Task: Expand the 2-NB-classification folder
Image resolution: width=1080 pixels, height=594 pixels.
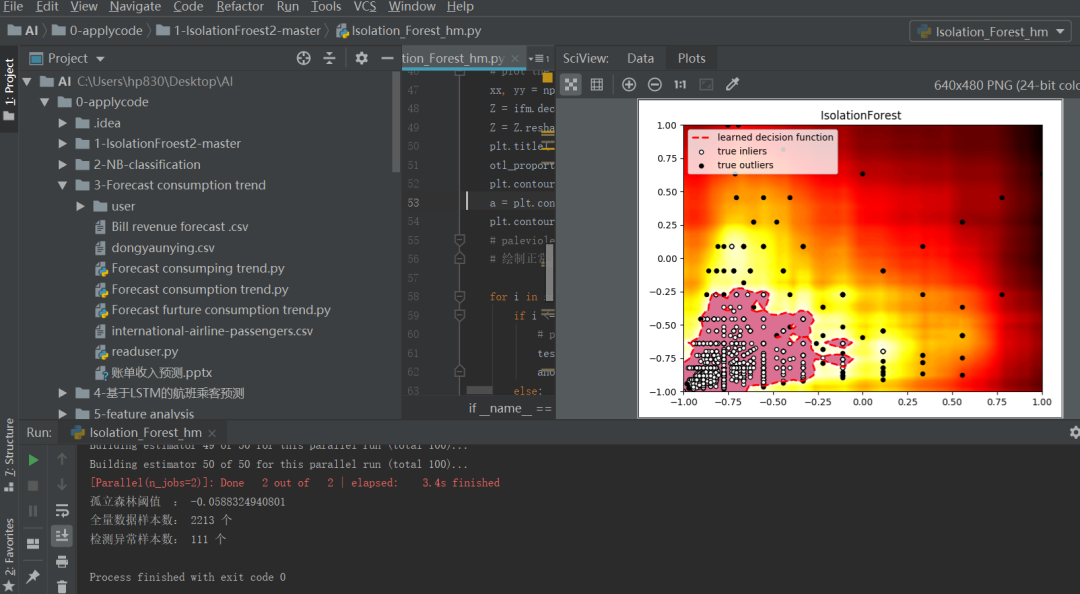Action: click(x=63, y=165)
